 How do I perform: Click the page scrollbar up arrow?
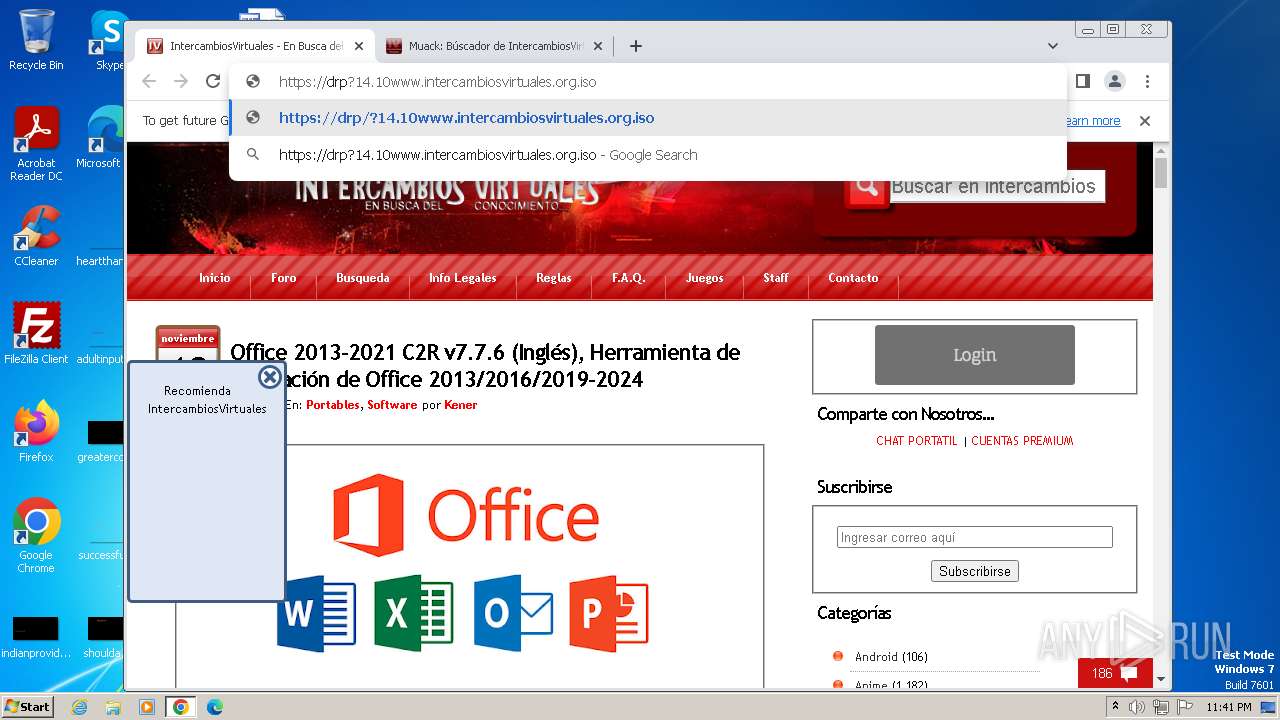pyautogui.click(x=1161, y=149)
